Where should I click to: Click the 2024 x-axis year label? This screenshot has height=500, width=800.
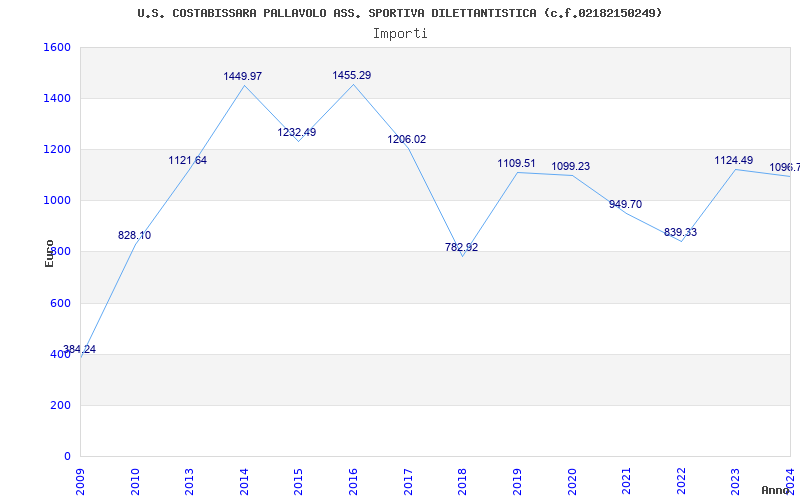[x=790, y=481]
